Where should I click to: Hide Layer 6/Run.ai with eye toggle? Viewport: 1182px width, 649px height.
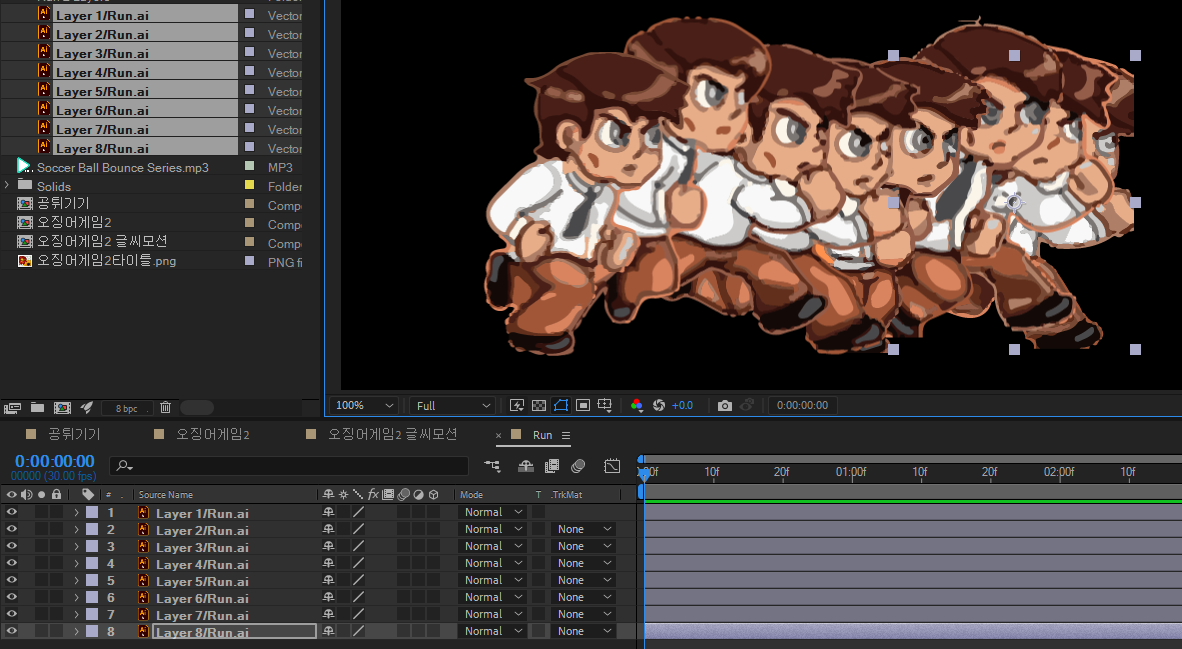(x=11, y=597)
